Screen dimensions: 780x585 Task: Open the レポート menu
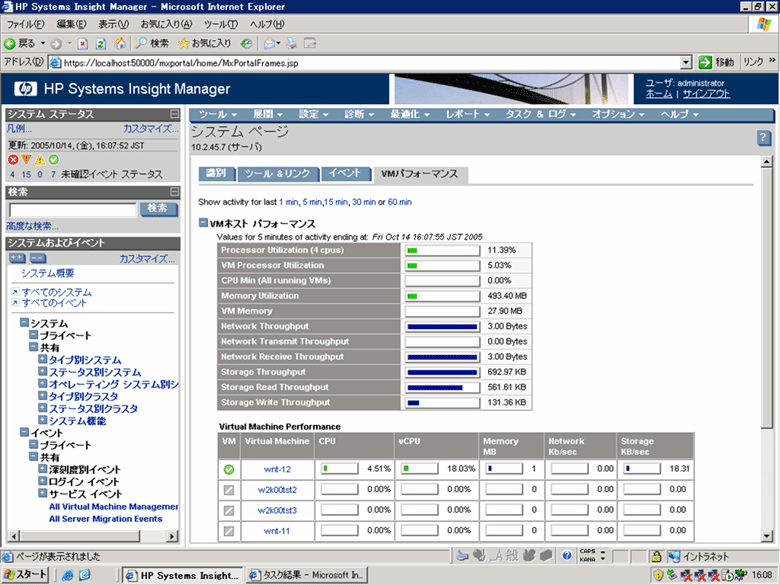(468, 114)
